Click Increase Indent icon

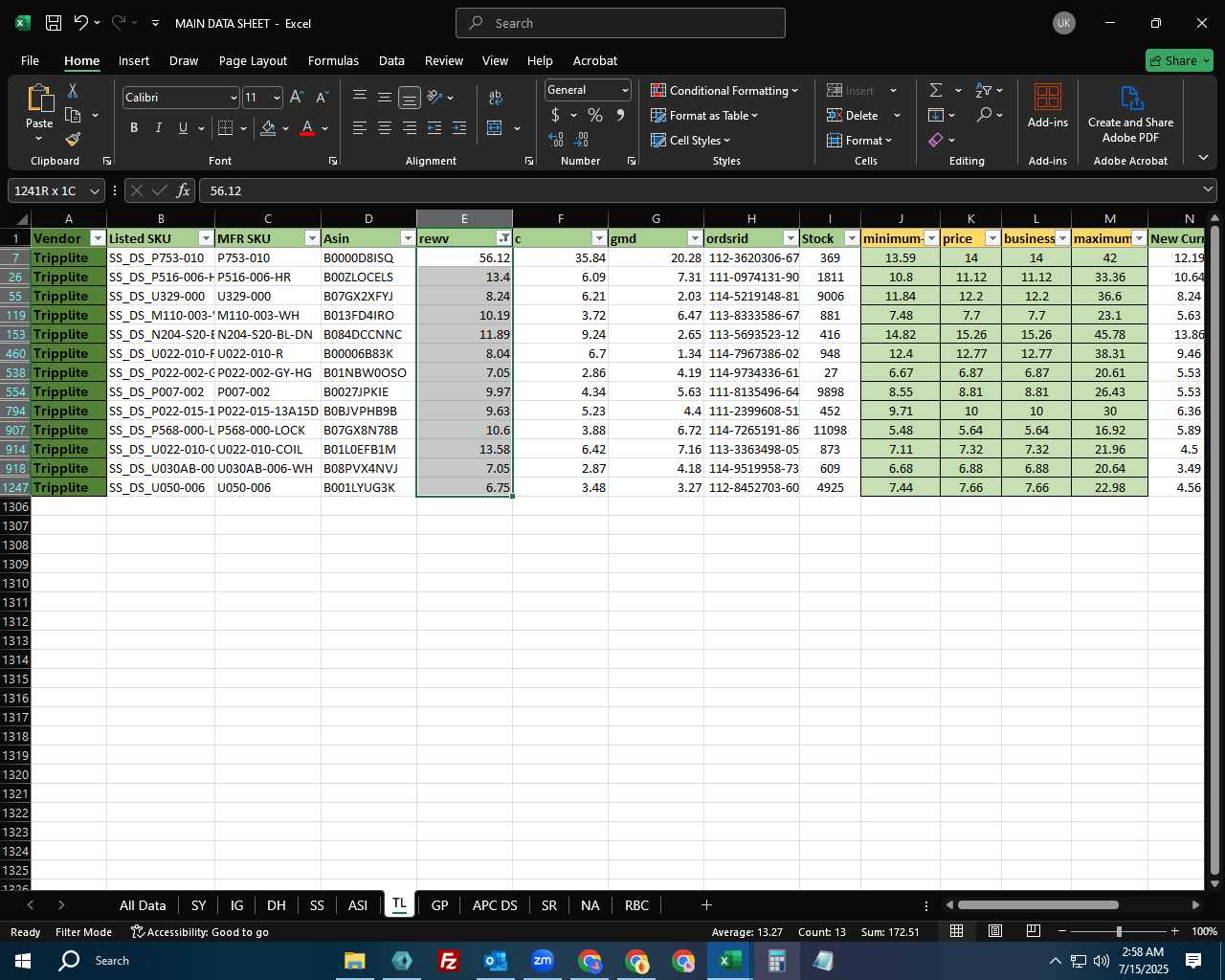tap(459, 127)
